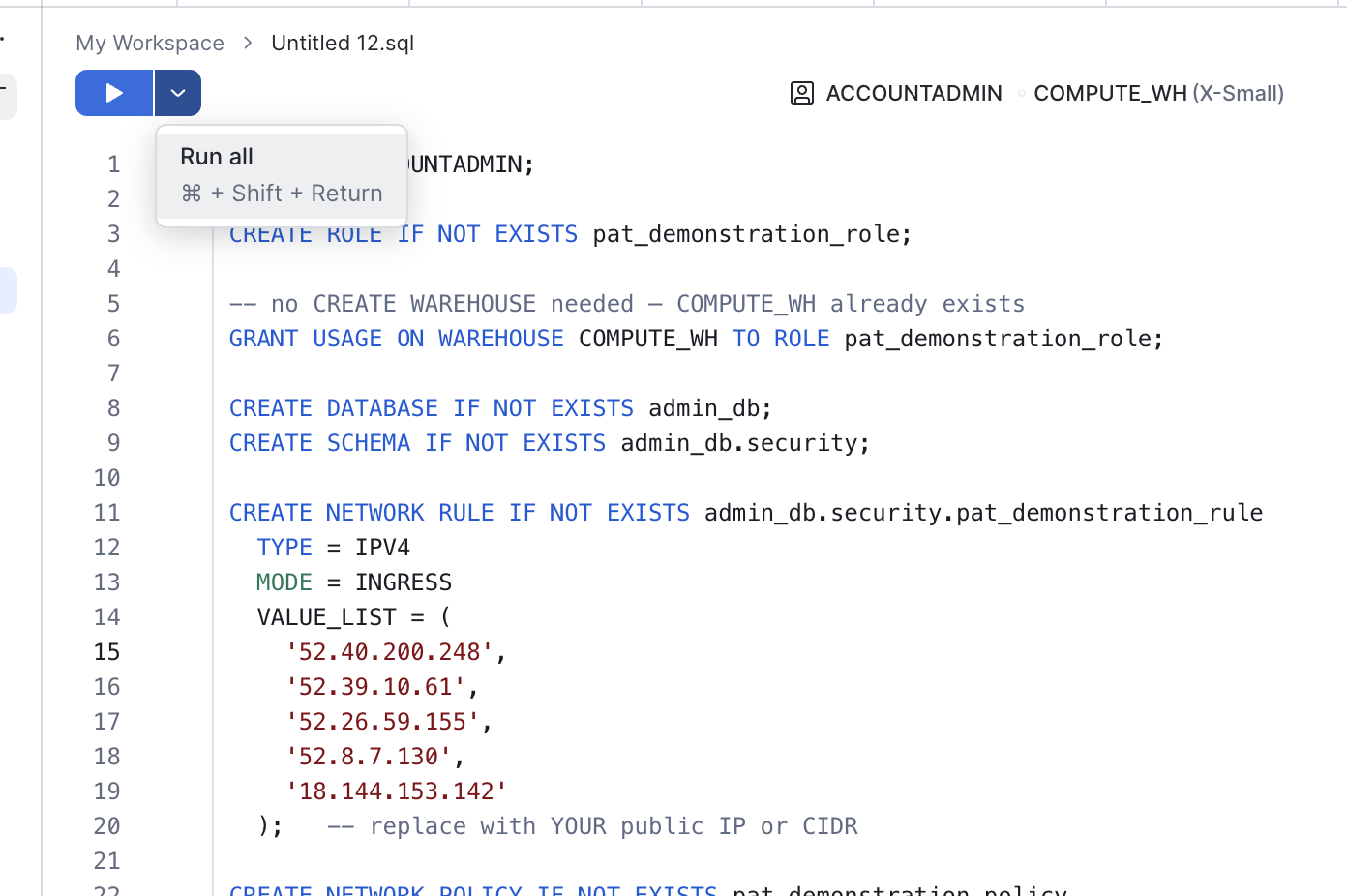Click the 'no CREATE WAREHOUSE needed' comment
This screenshot has width=1347, height=896.
pyautogui.click(x=627, y=304)
